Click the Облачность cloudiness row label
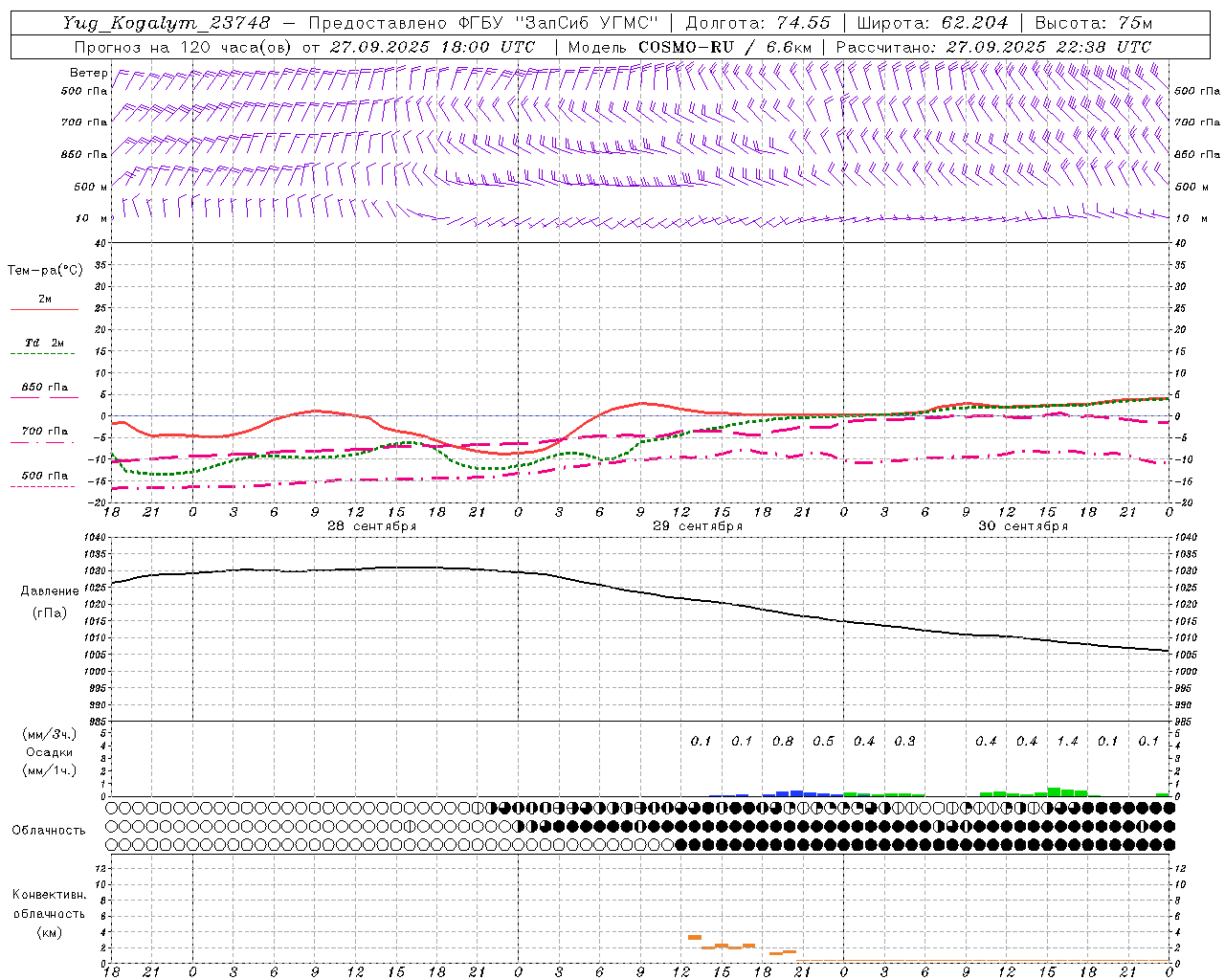Screen dimensions: 1225x980 [49, 830]
